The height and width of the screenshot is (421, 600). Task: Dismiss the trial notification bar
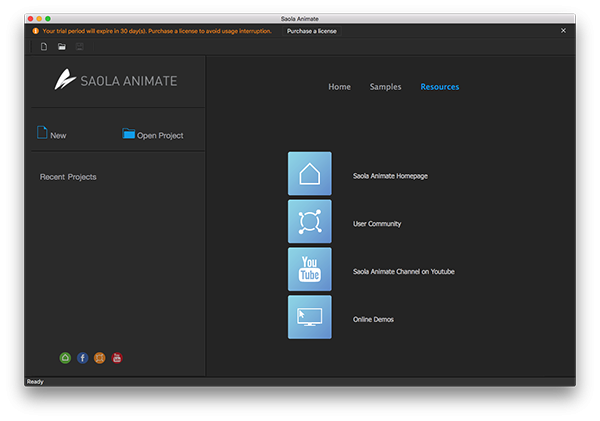[x=563, y=31]
